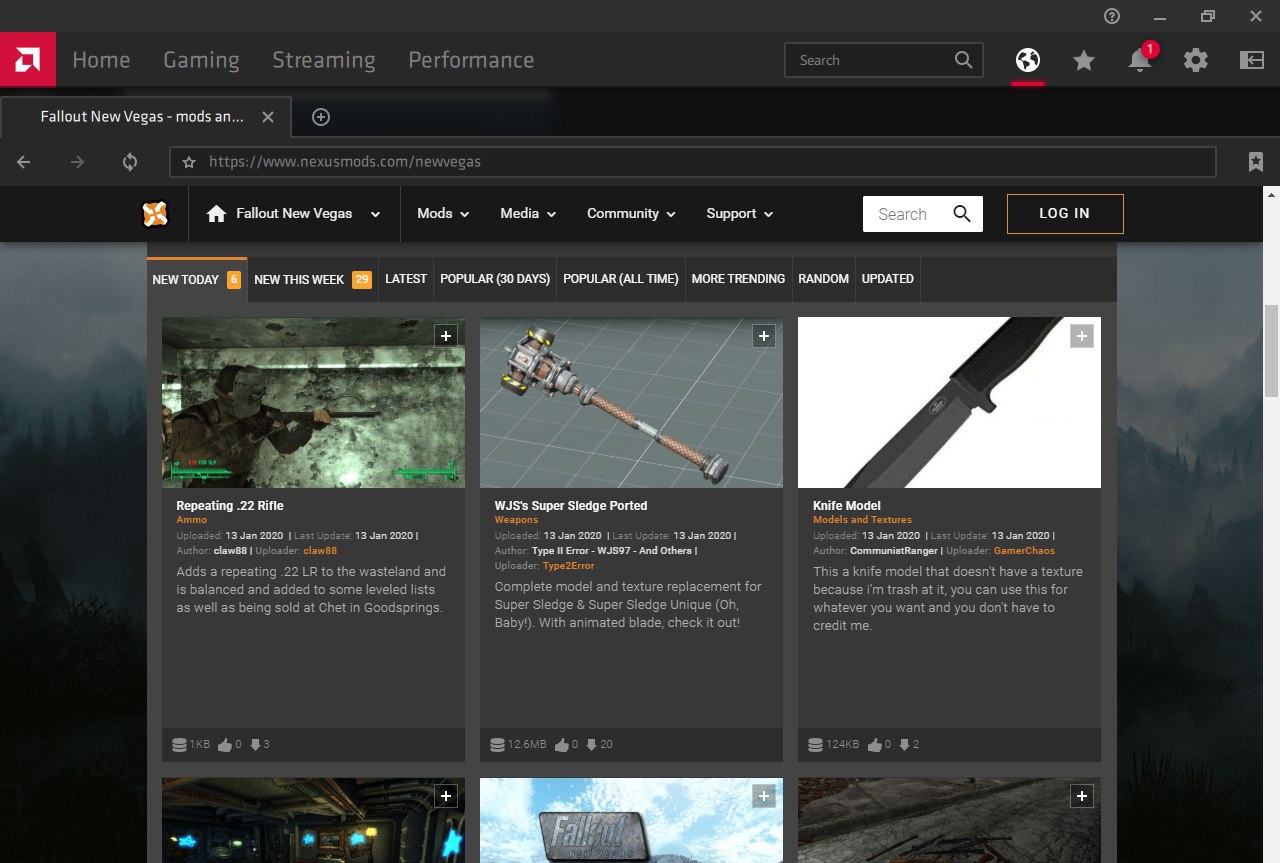Open favorites star icon in AMD header
The height and width of the screenshot is (863, 1280).
point(1083,61)
